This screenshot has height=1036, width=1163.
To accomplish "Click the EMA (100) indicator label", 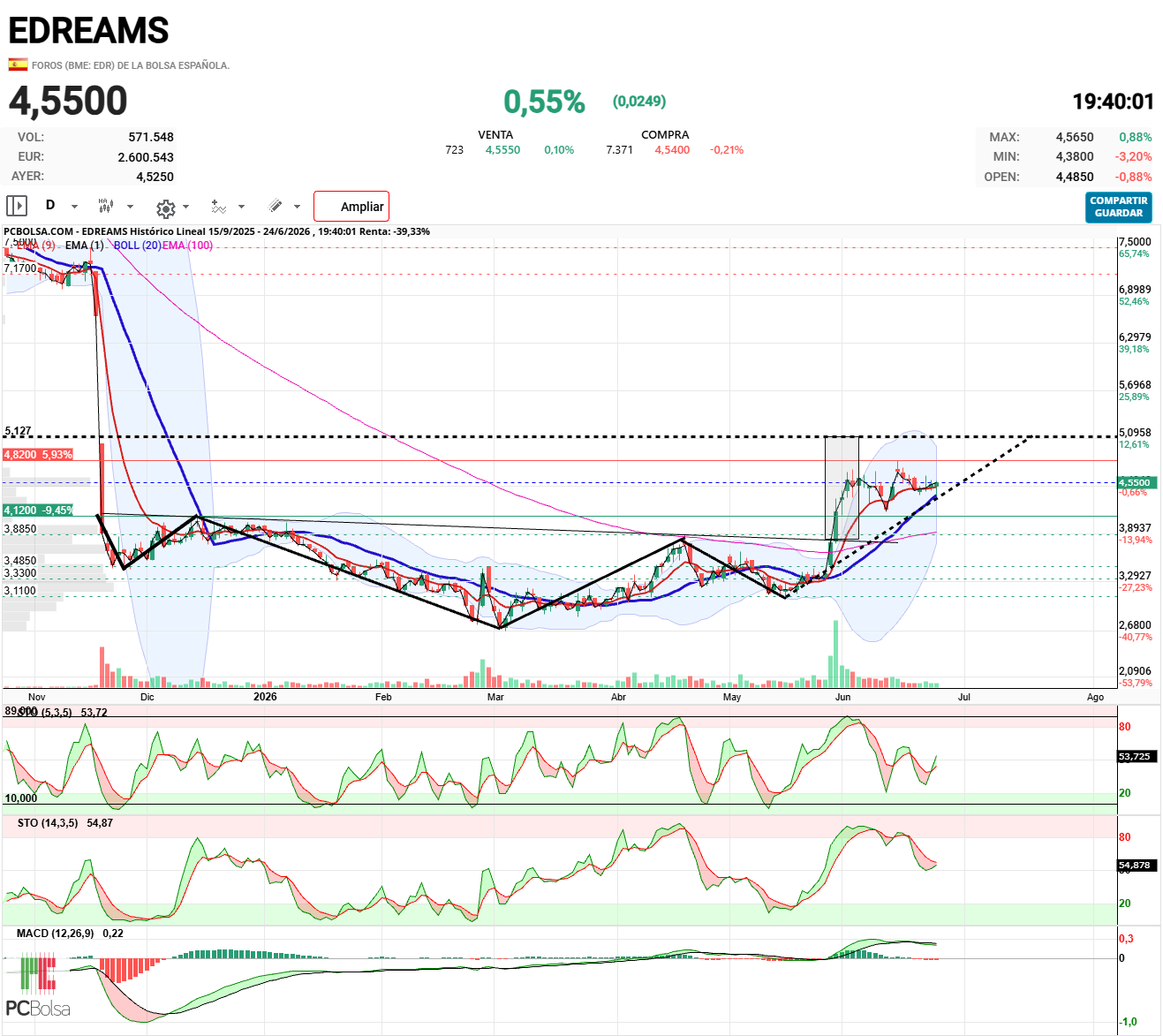I will click(x=187, y=246).
